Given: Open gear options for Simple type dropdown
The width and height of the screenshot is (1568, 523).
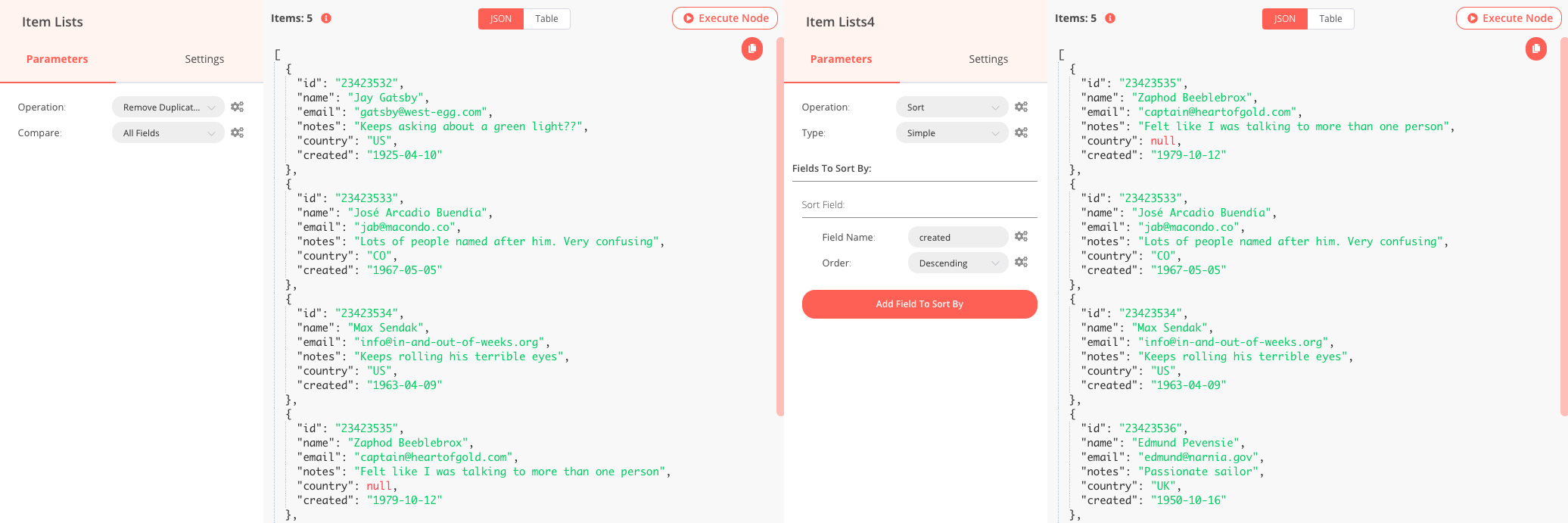Looking at the screenshot, I should (1021, 133).
